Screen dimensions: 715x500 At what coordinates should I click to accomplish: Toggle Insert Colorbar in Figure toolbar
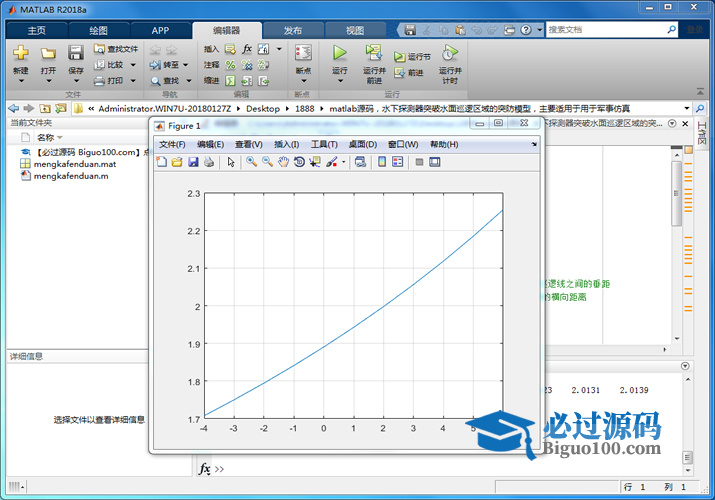click(x=382, y=162)
